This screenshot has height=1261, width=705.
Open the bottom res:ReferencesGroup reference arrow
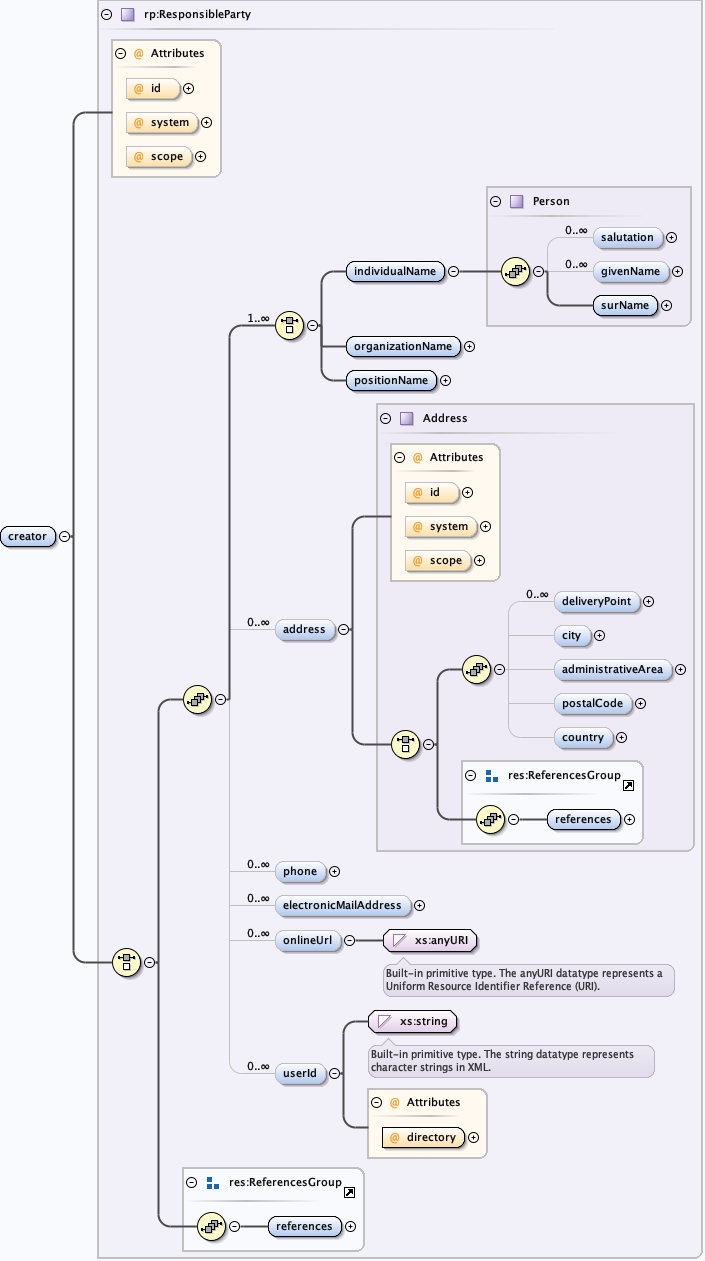tap(350, 1193)
